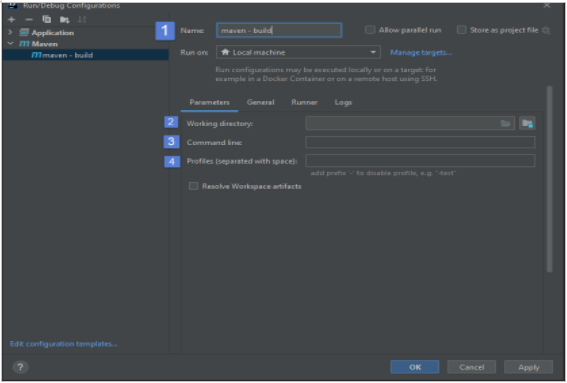Click the Copy Configuration icon
The height and width of the screenshot is (383, 567).
[47, 20]
